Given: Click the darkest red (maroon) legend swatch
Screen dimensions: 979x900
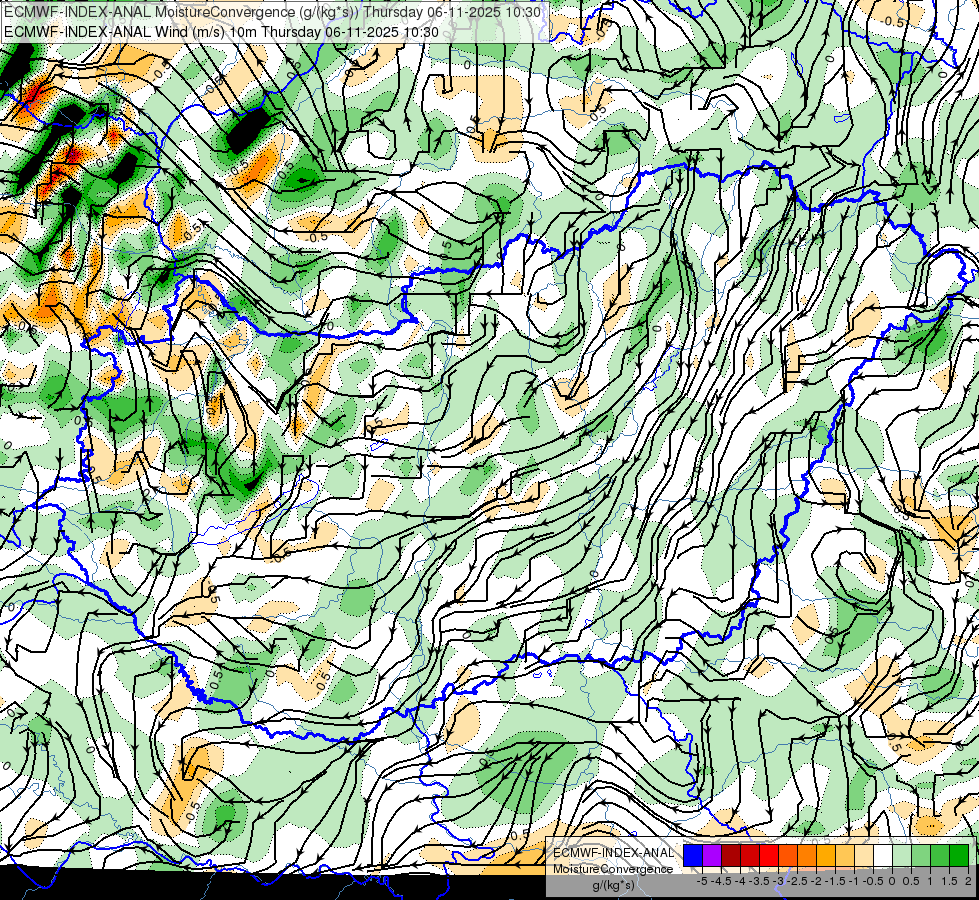Looking at the screenshot, I should point(731,856).
